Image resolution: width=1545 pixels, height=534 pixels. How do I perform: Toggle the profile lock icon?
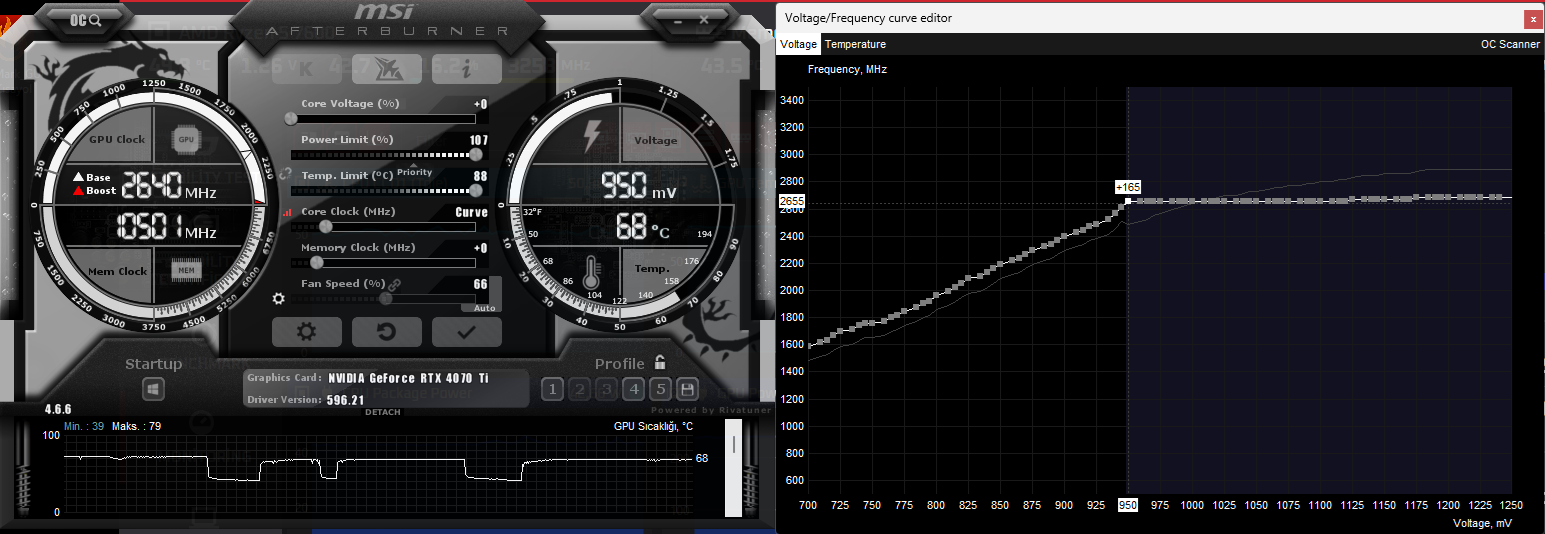click(x=660, y=362)
